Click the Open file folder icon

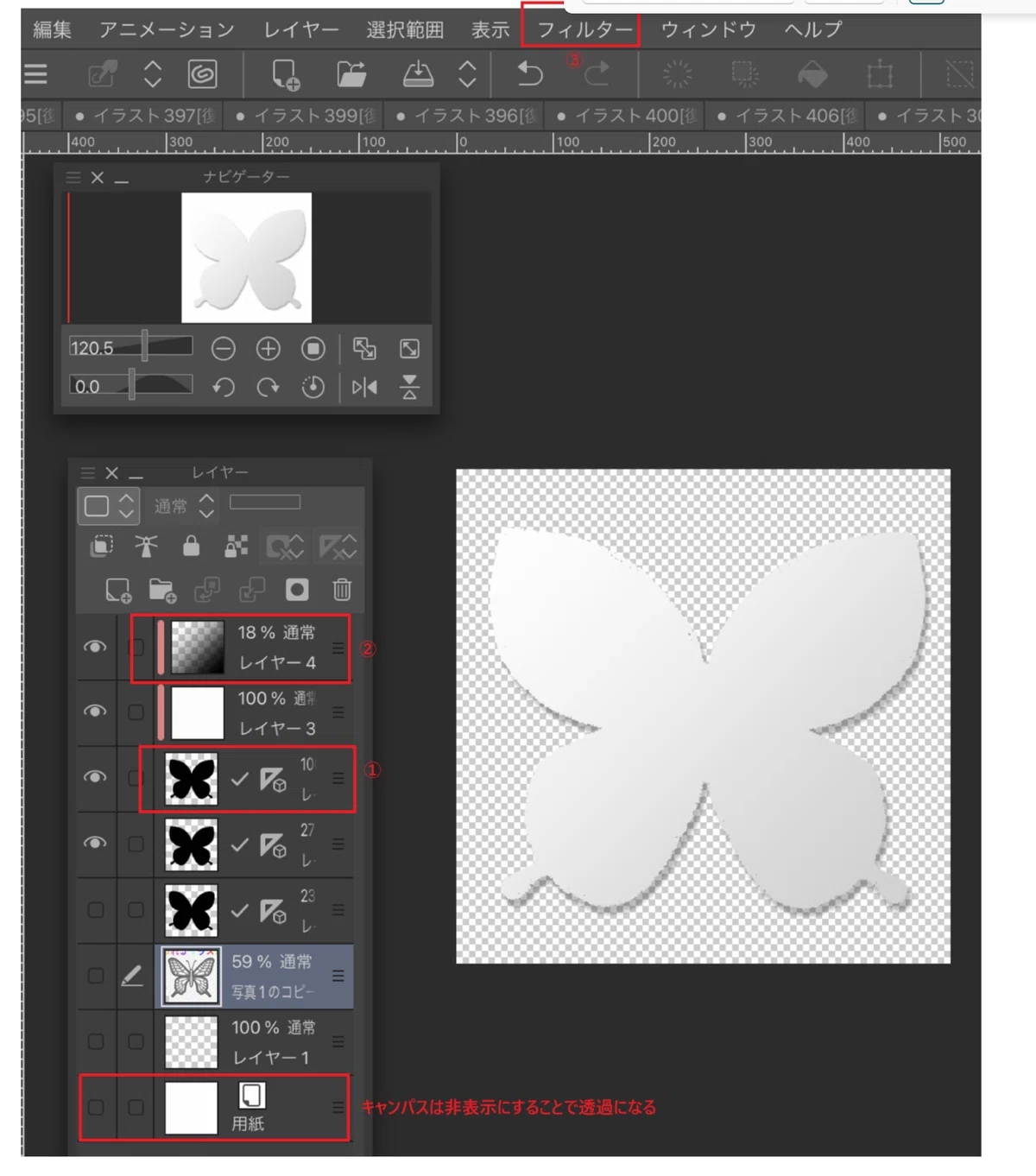coord(351,74)
